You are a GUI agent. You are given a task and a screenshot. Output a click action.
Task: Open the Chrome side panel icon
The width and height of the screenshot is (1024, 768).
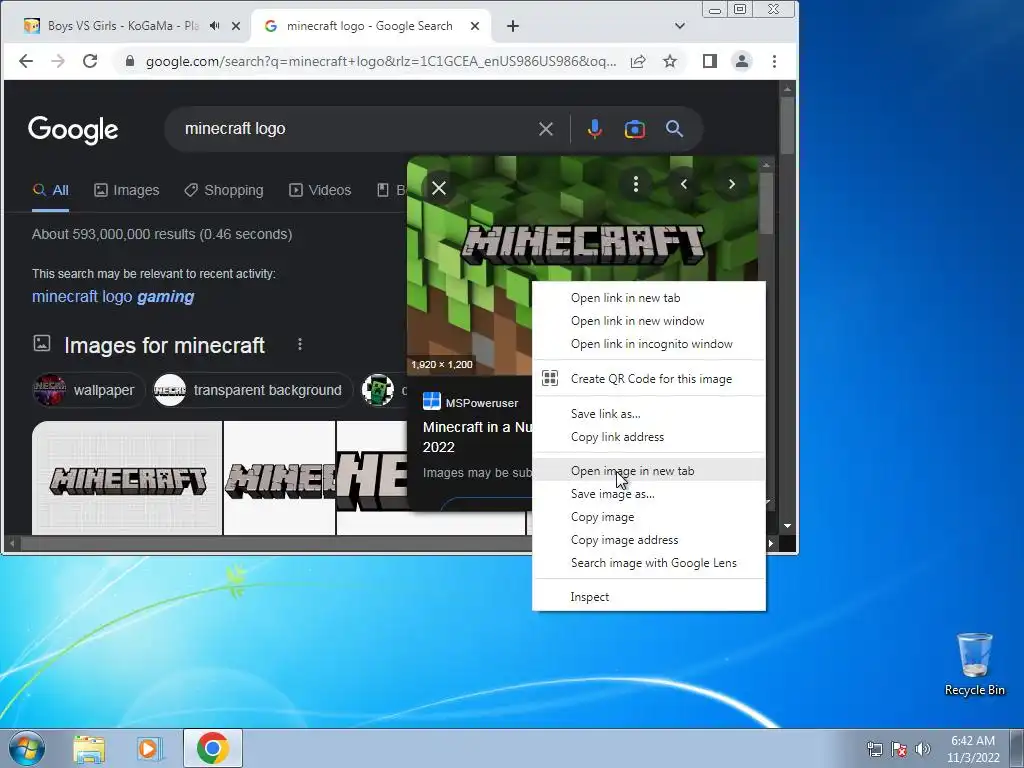pyautogui.click(x=710, y=61)
